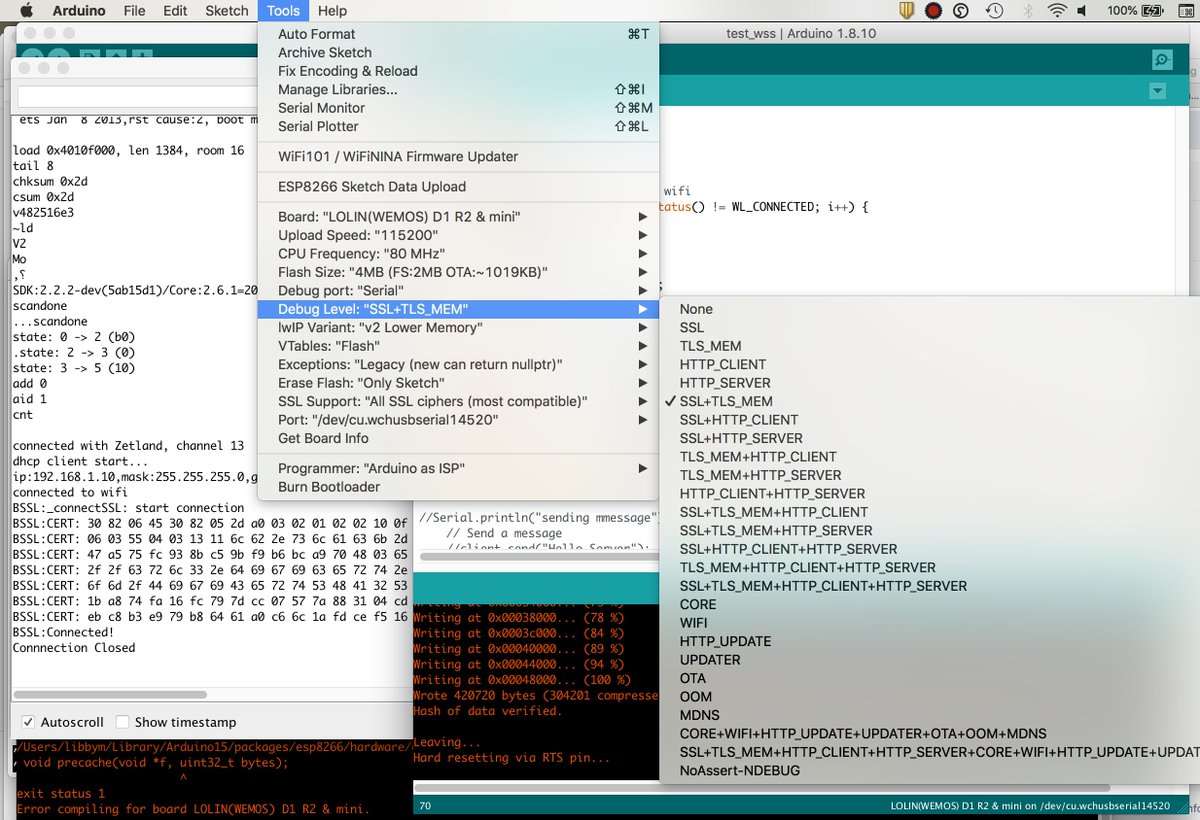Expand the Board submenu
The image size is (1200, 820).
(x=458, y=216)
